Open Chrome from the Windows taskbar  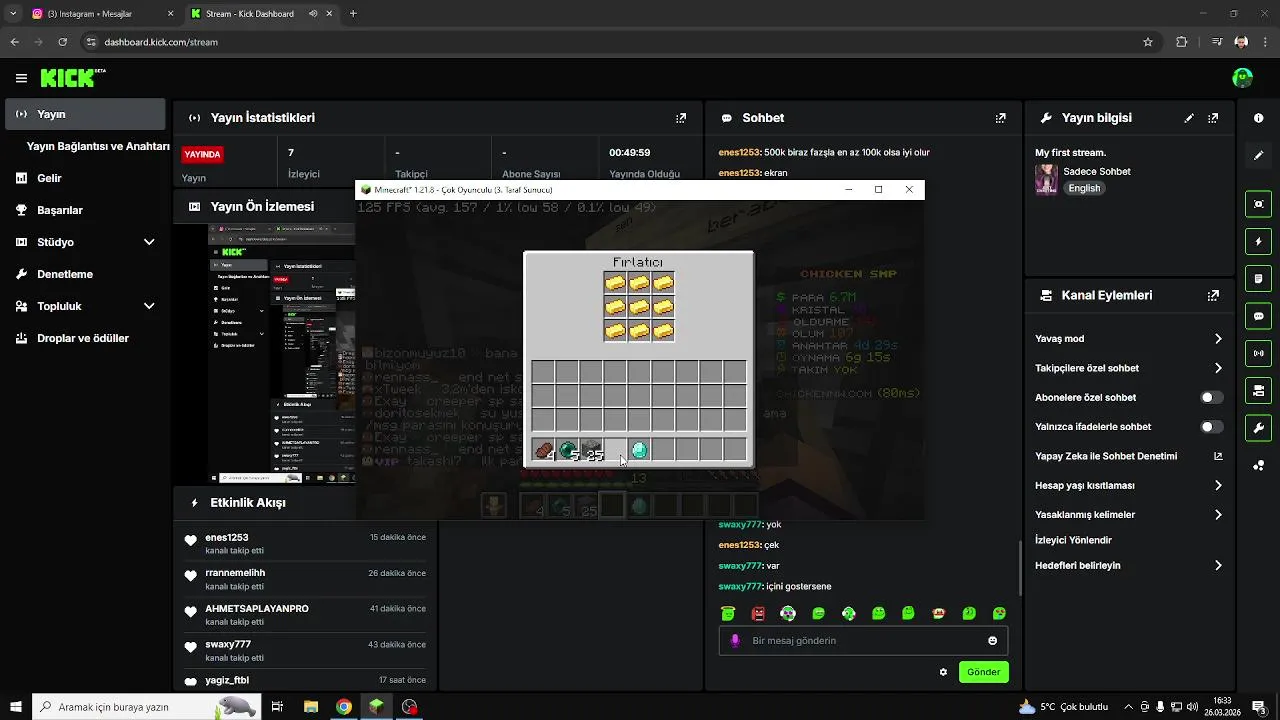coord(343,707)
